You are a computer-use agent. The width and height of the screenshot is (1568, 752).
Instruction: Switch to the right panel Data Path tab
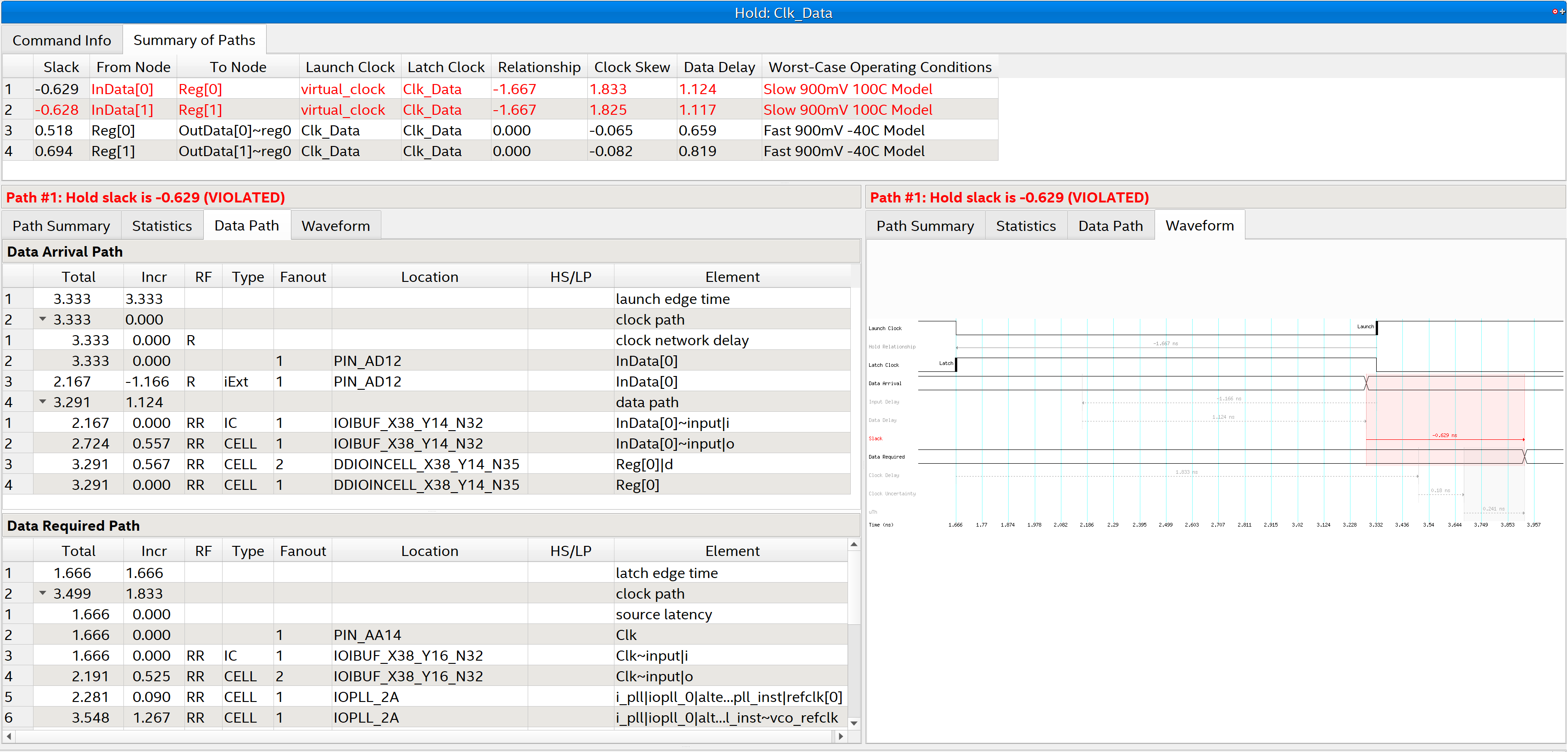point(1110,226)
